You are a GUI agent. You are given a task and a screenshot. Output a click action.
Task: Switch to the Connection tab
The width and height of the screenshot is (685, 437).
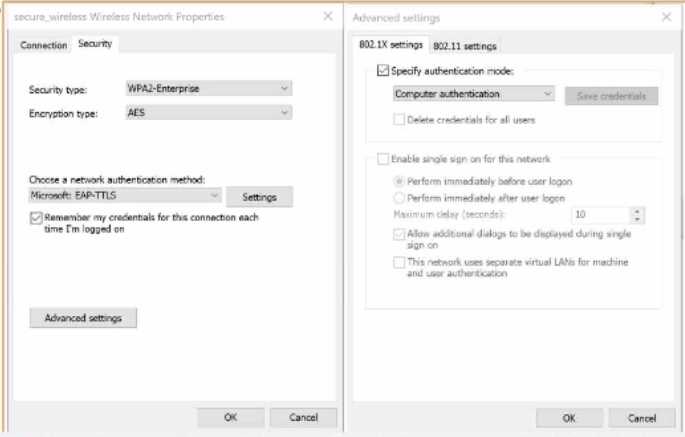(44, 46)
